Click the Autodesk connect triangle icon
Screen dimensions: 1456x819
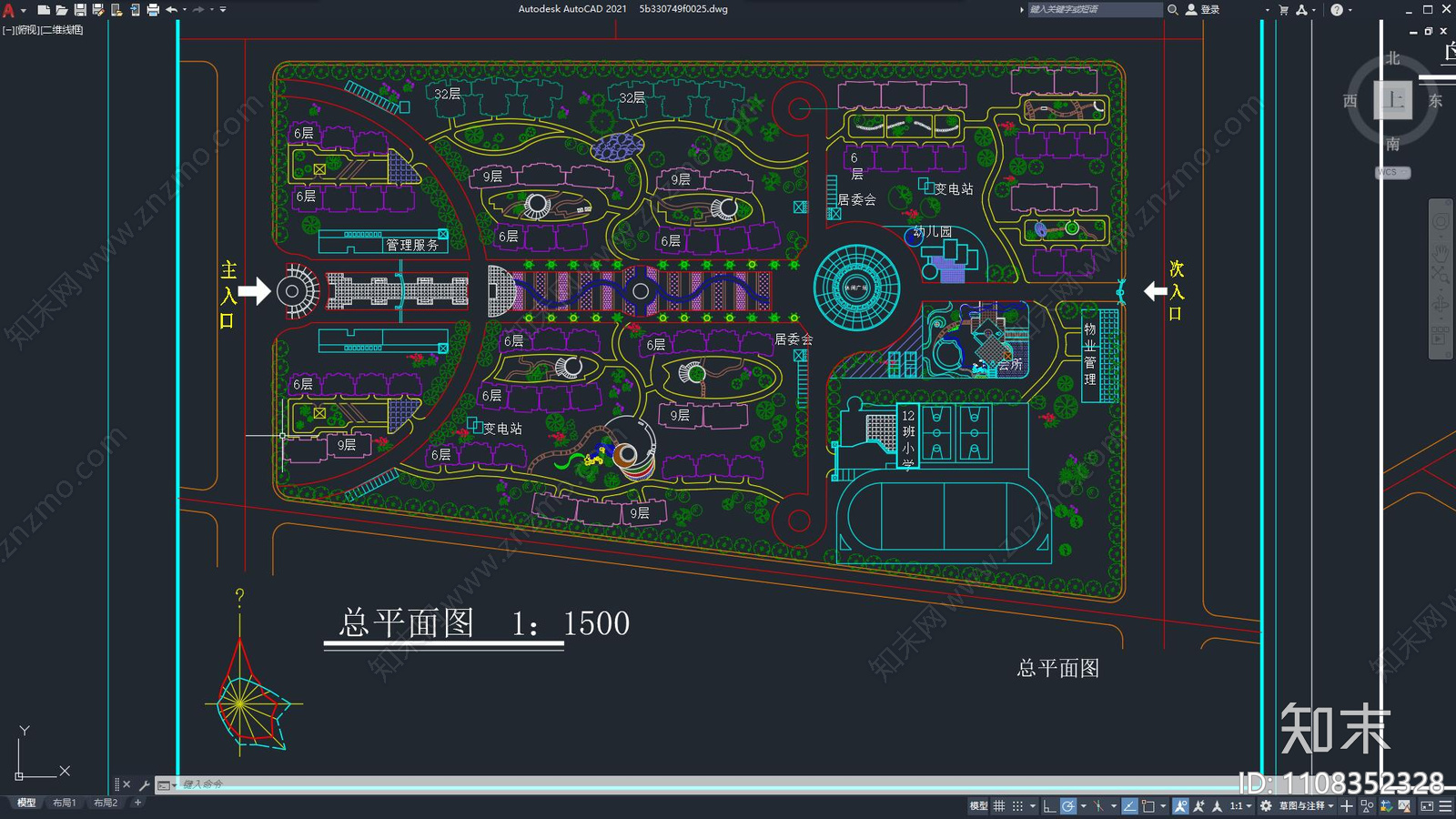click(x=1301, y=10)
